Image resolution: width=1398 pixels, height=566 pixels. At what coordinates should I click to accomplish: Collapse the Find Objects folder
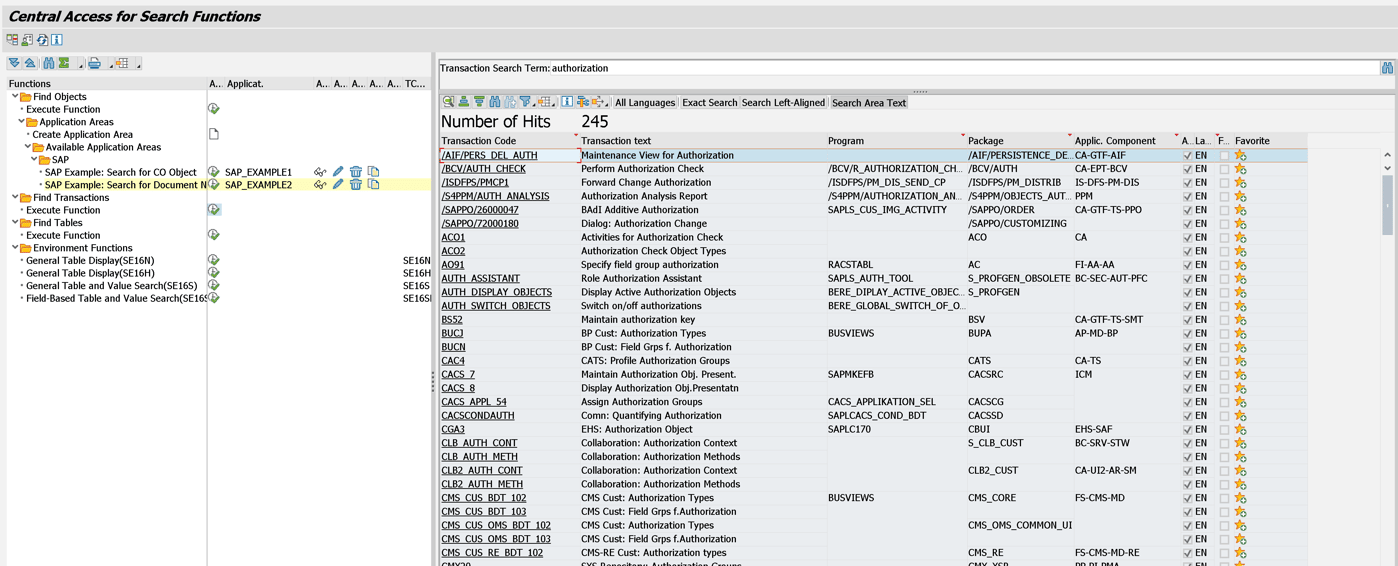coord(15,97)
